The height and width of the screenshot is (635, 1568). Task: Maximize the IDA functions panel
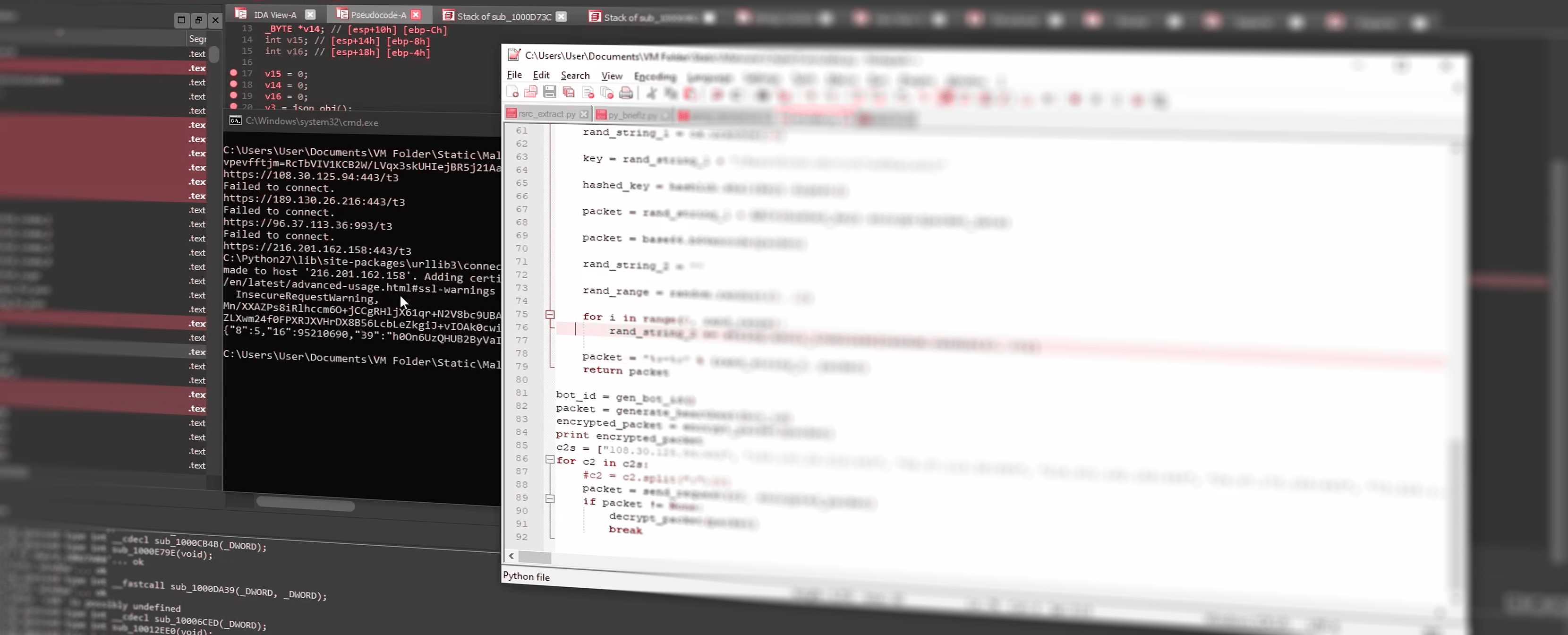[x=181, y=20]
